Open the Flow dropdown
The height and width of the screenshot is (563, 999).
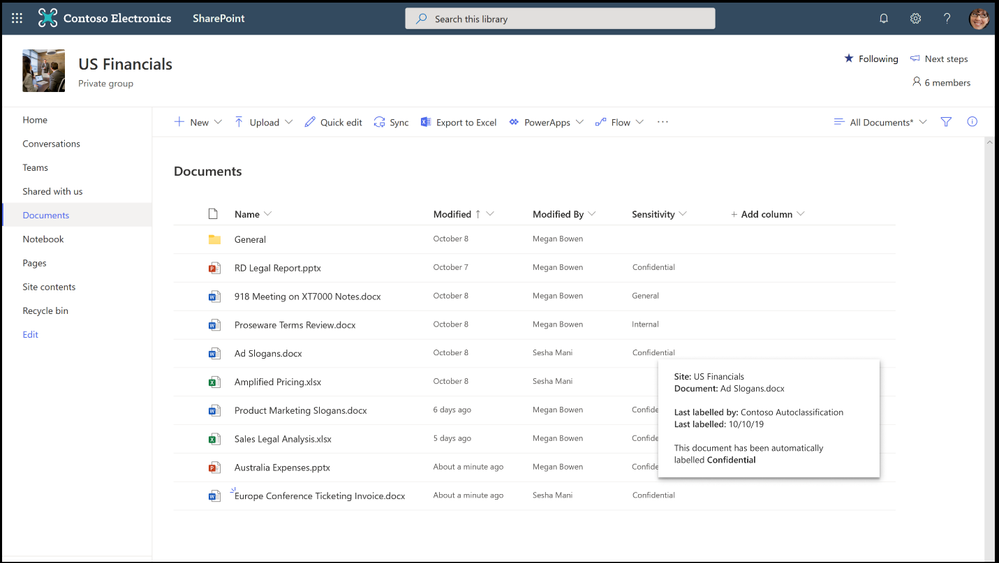[619, 122]
